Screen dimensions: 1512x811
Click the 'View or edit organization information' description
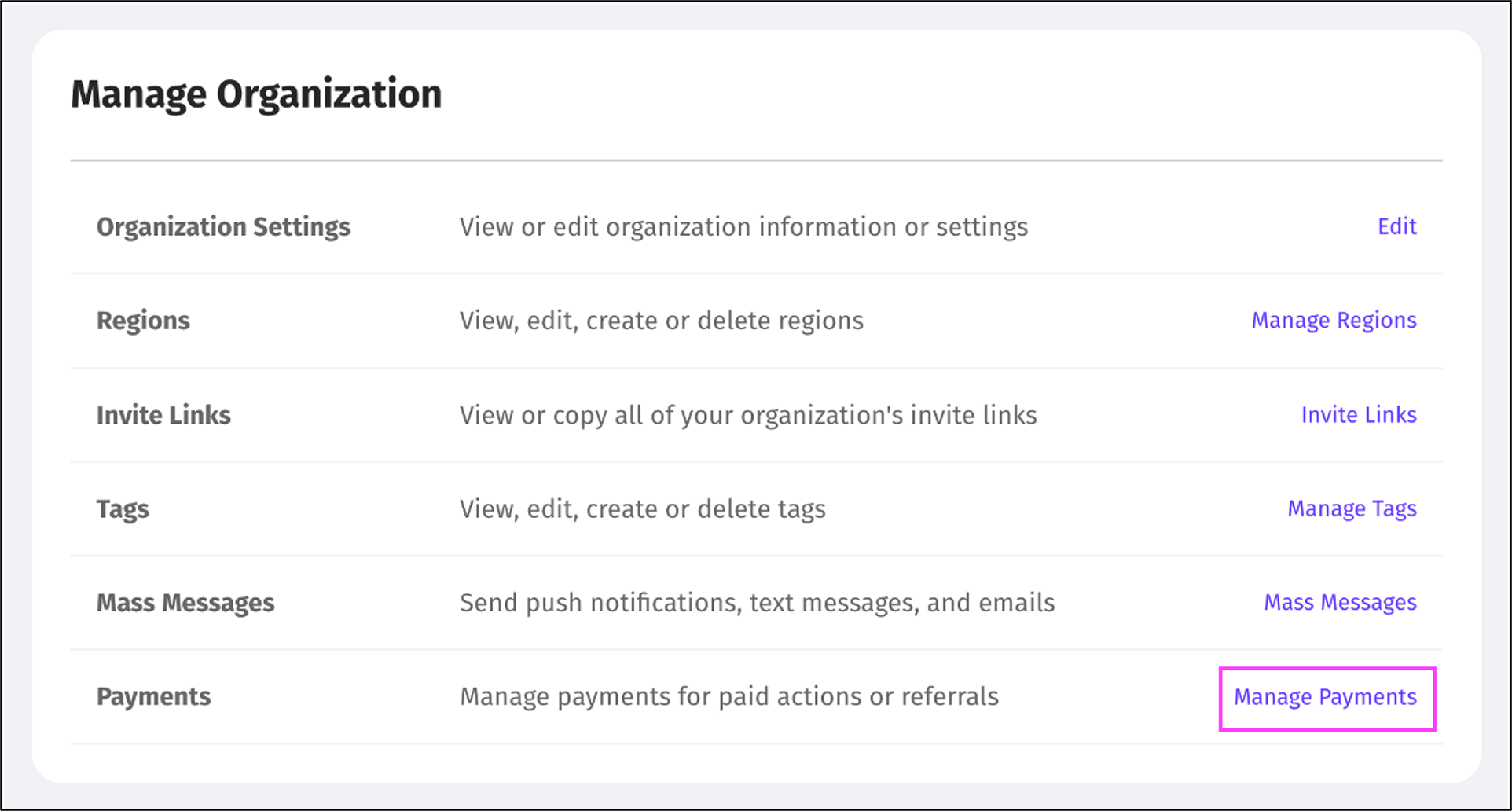point(743,227)
